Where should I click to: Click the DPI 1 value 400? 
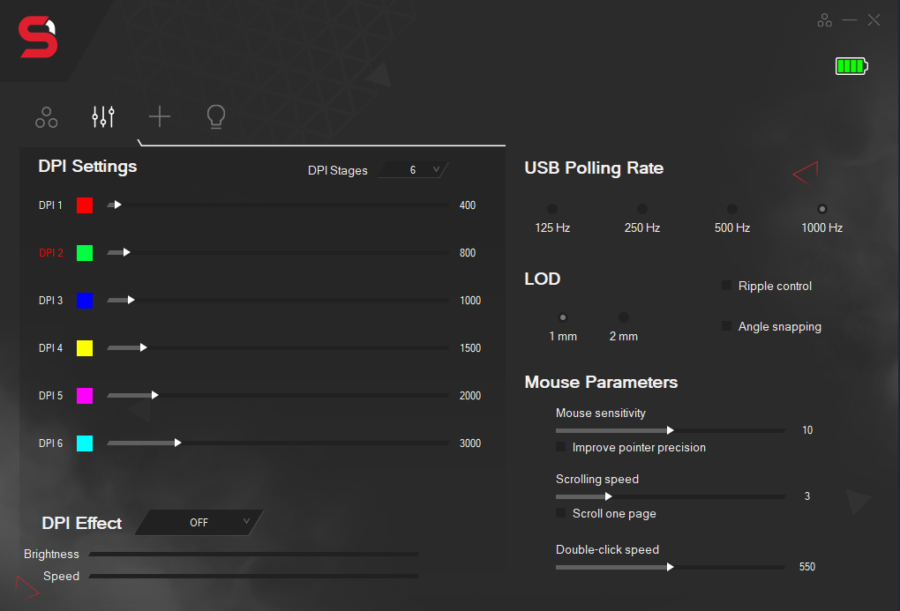pyautogui.click(x=467, y=205)
